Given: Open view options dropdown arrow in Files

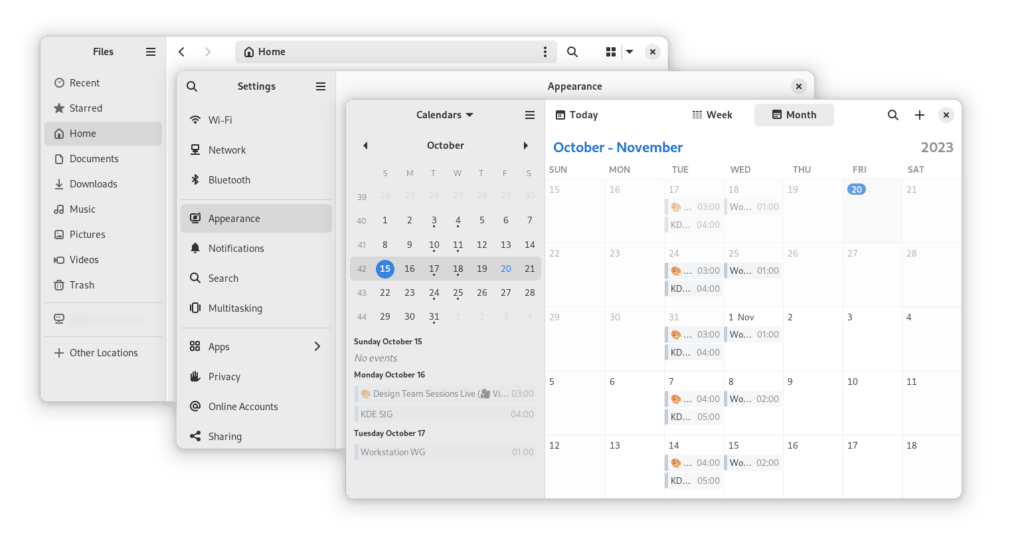Looking at the screenshot, I should tap(629, 52).
